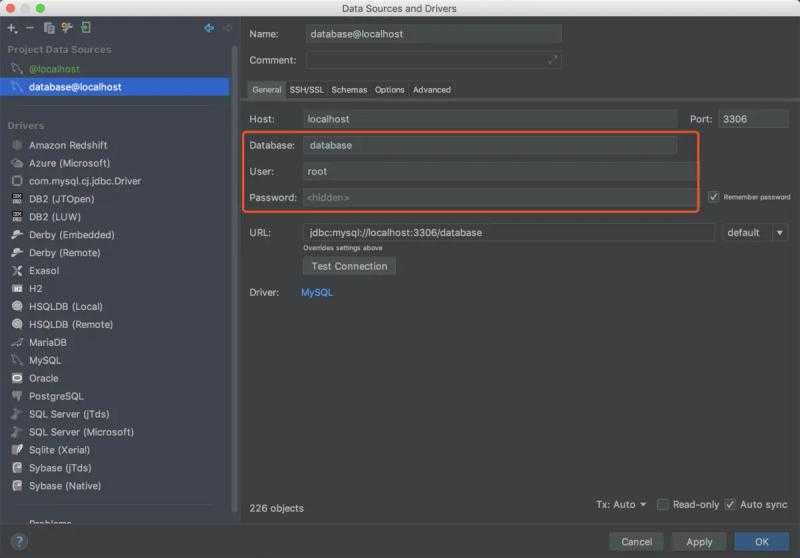
Task: Open the help question mark button
Action: click(19, 542)
